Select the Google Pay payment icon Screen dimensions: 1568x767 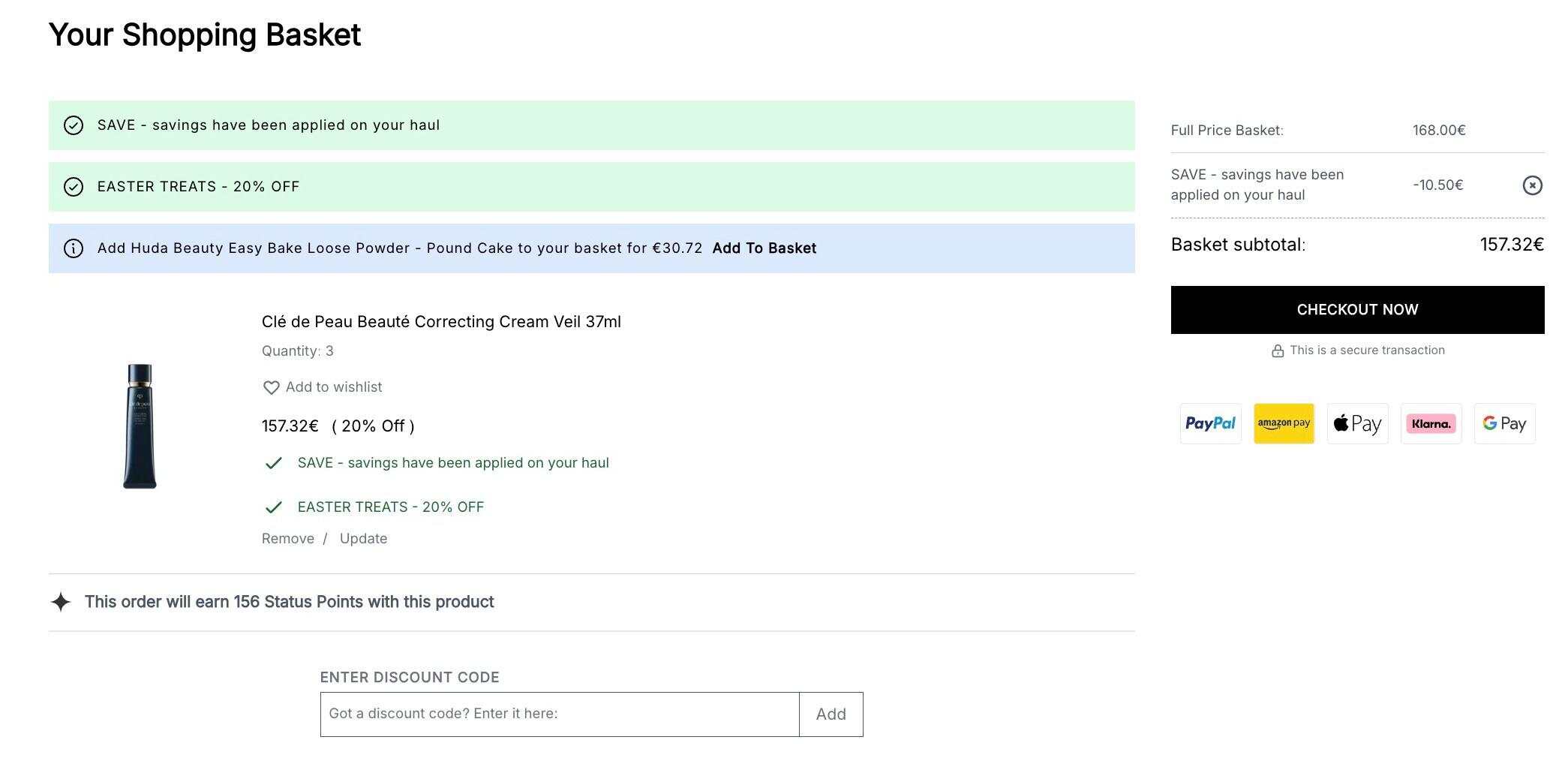click(x=1504, y=424)
